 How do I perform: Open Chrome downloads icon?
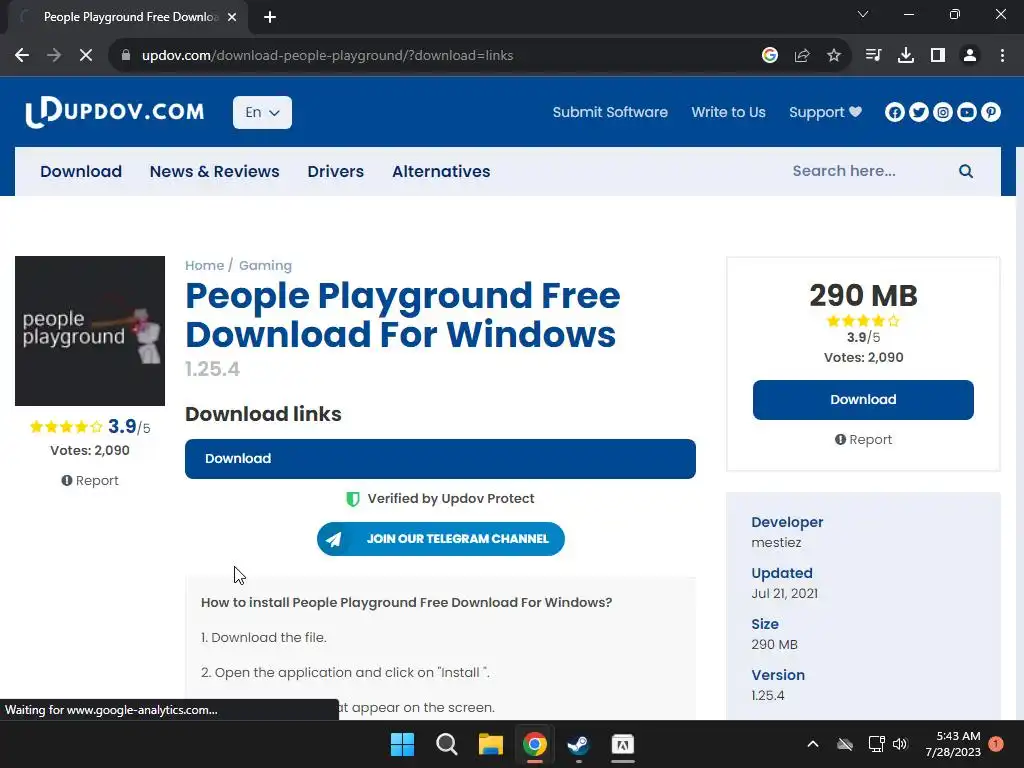(x=906, y=56)
